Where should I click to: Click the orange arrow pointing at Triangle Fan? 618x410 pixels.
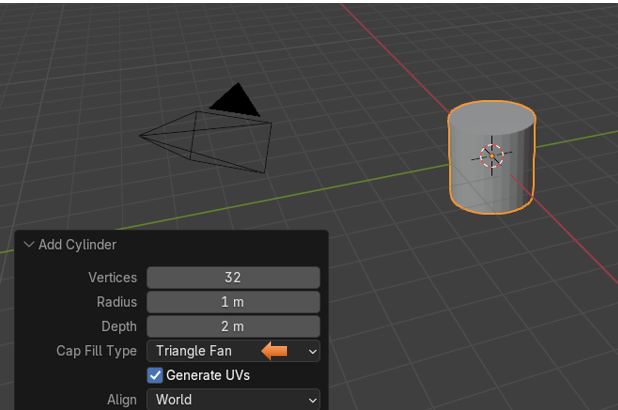pyautogui.click(x=275, y=351)
